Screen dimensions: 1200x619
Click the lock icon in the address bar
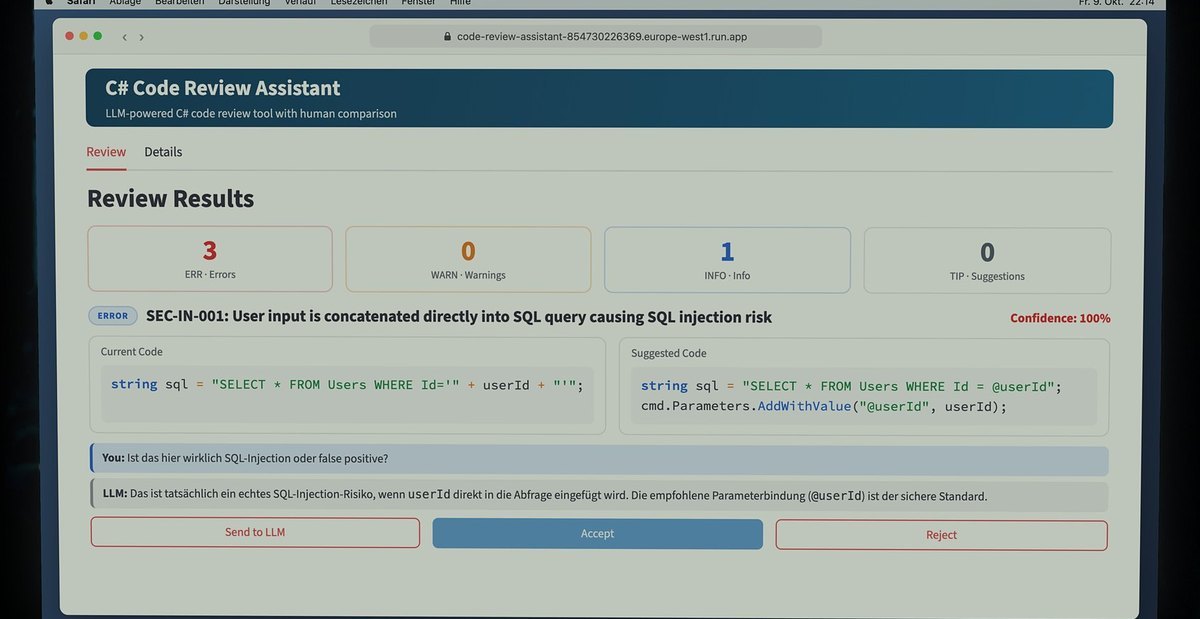click(448, 37)
